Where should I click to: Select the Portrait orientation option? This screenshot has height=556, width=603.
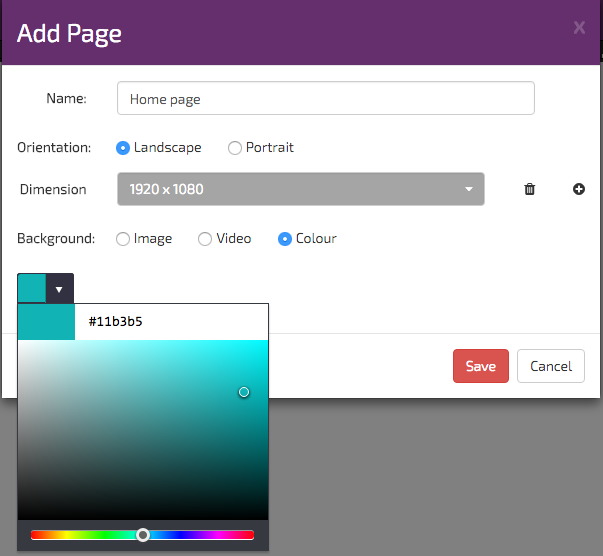pos(235,148)
